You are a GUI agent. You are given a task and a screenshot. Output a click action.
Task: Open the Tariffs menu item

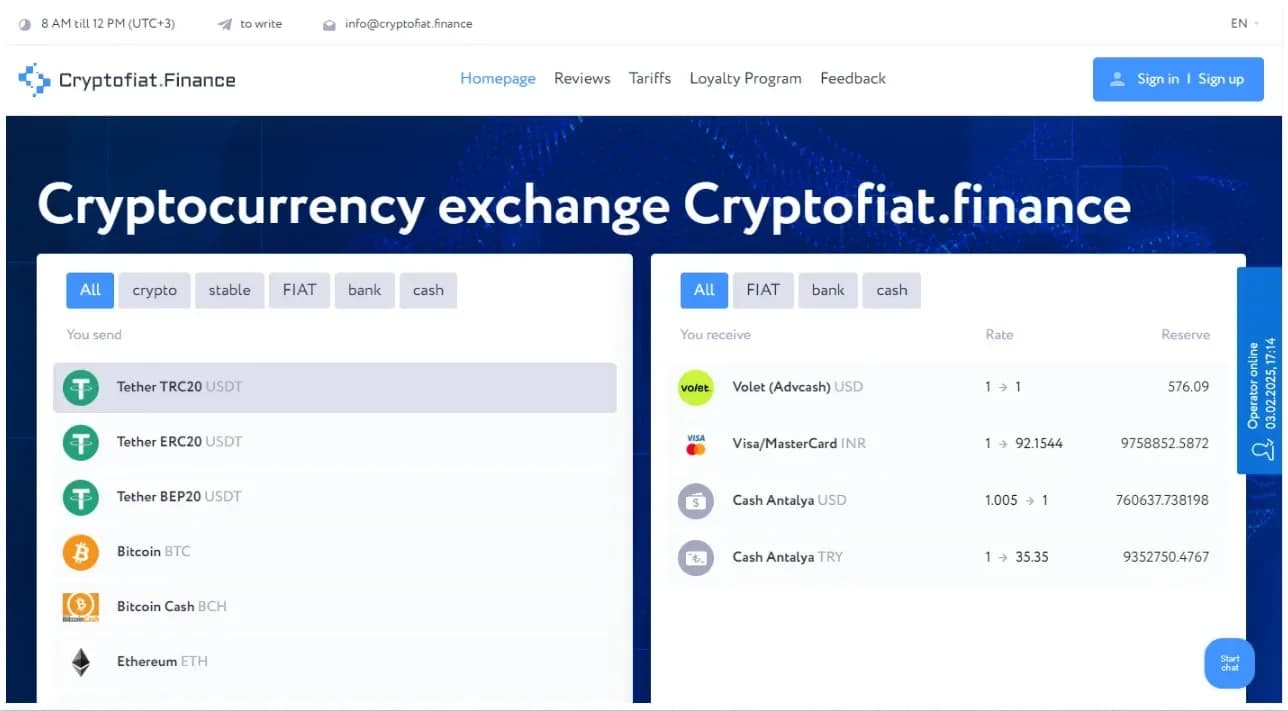[x=650, y=78]
